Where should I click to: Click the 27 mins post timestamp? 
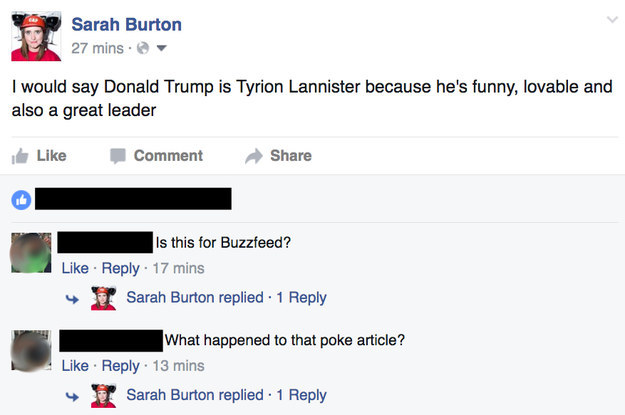click(96, 47)
